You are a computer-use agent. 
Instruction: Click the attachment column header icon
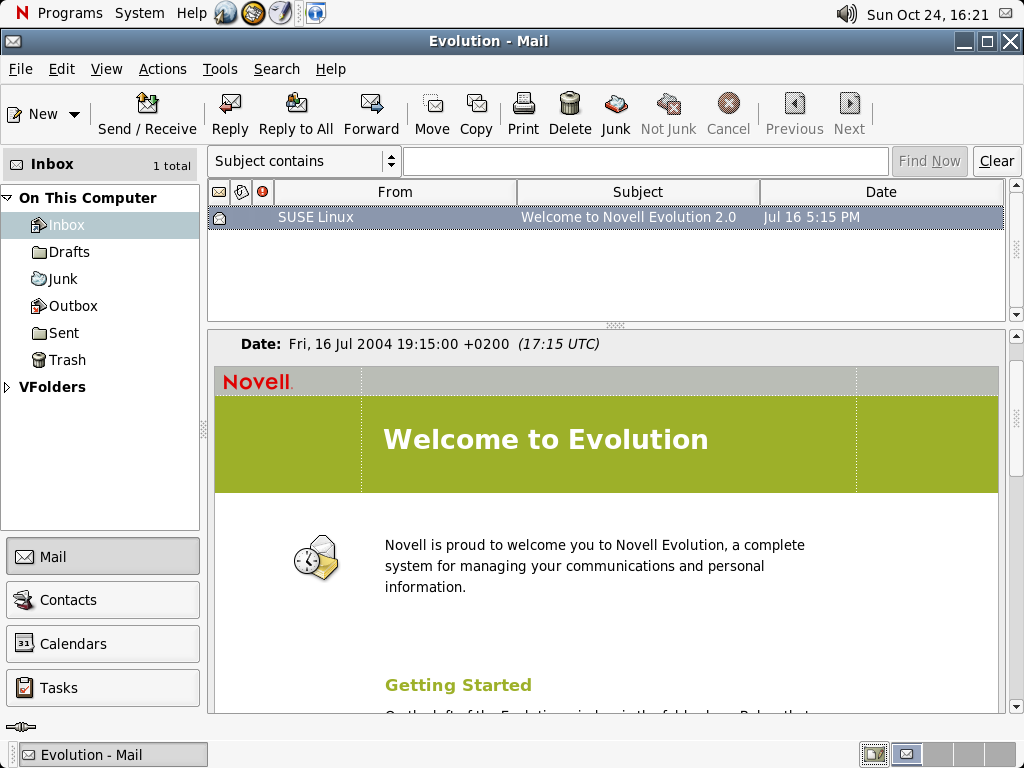[241, 192]
